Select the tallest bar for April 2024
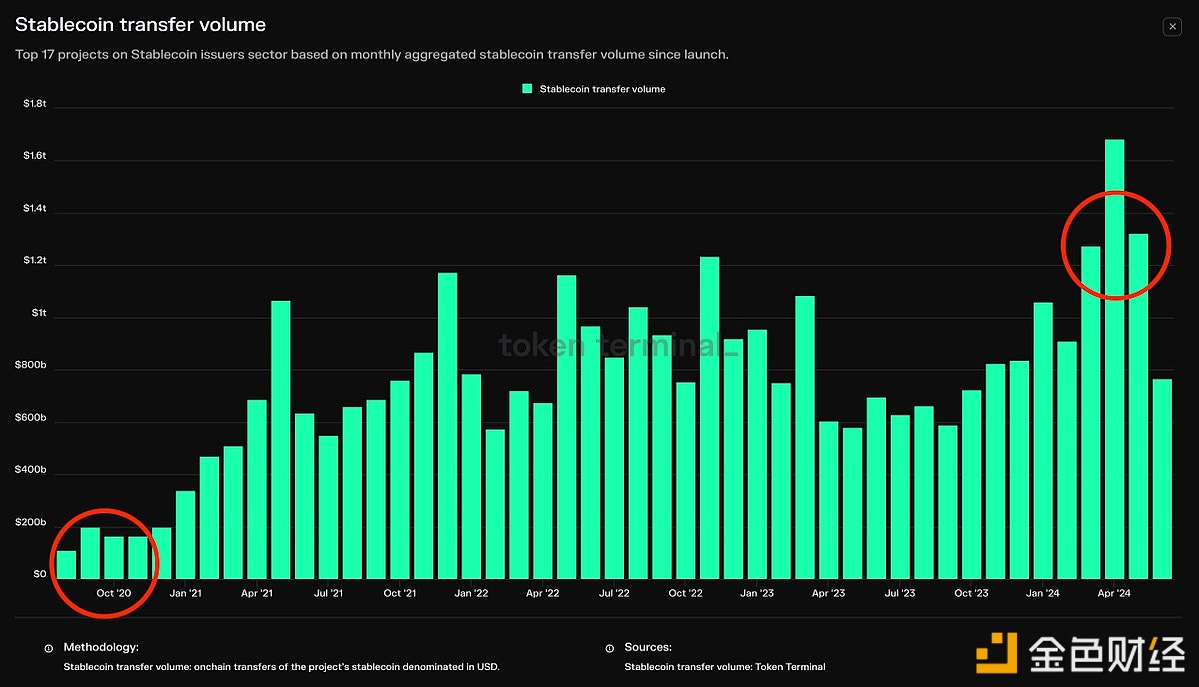The height and width of the screenshot is (687, 1199). [x=1114, y=358]
